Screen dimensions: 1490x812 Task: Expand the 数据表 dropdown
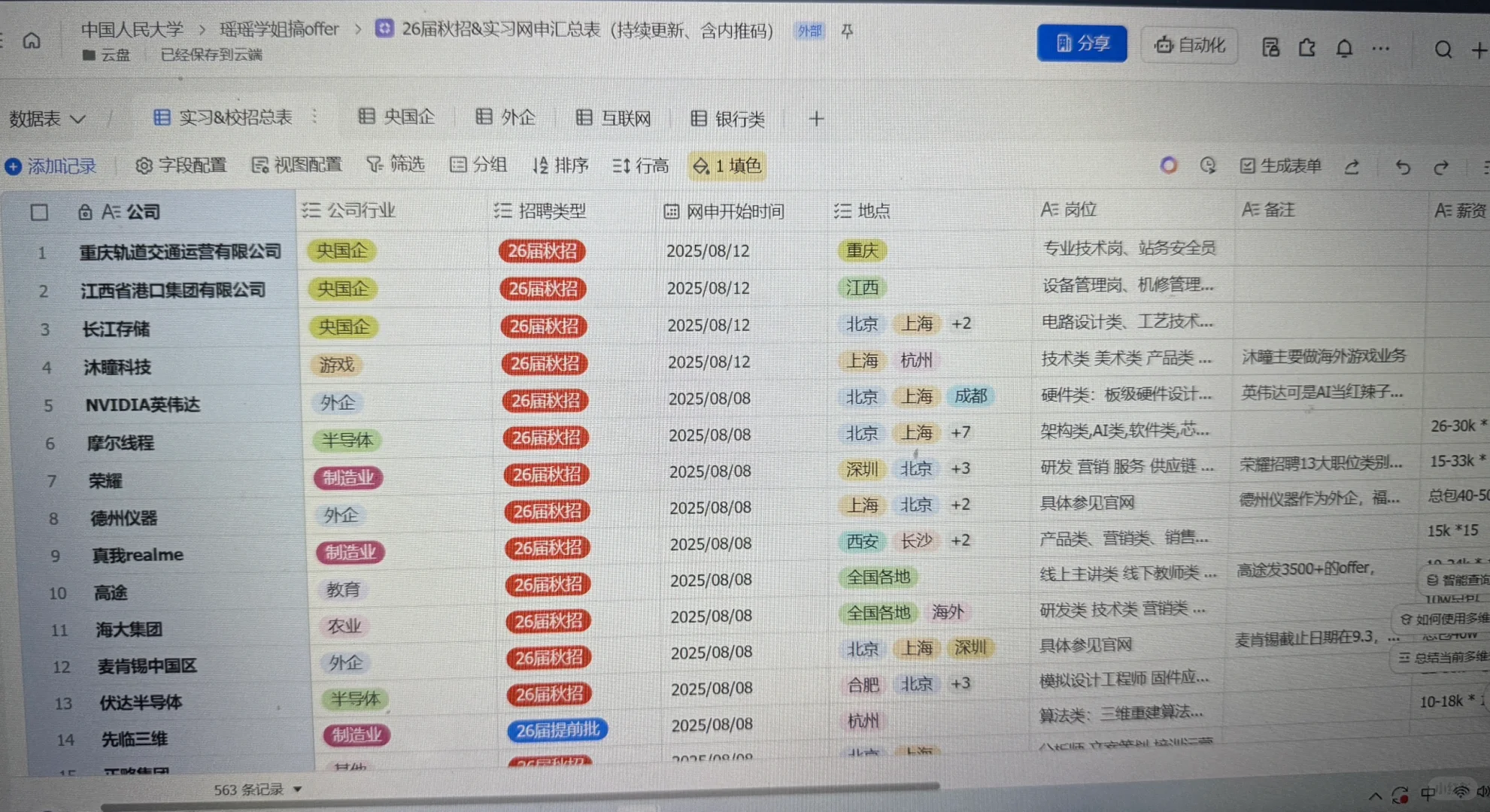pyautogui.click(x=47, y=119)
